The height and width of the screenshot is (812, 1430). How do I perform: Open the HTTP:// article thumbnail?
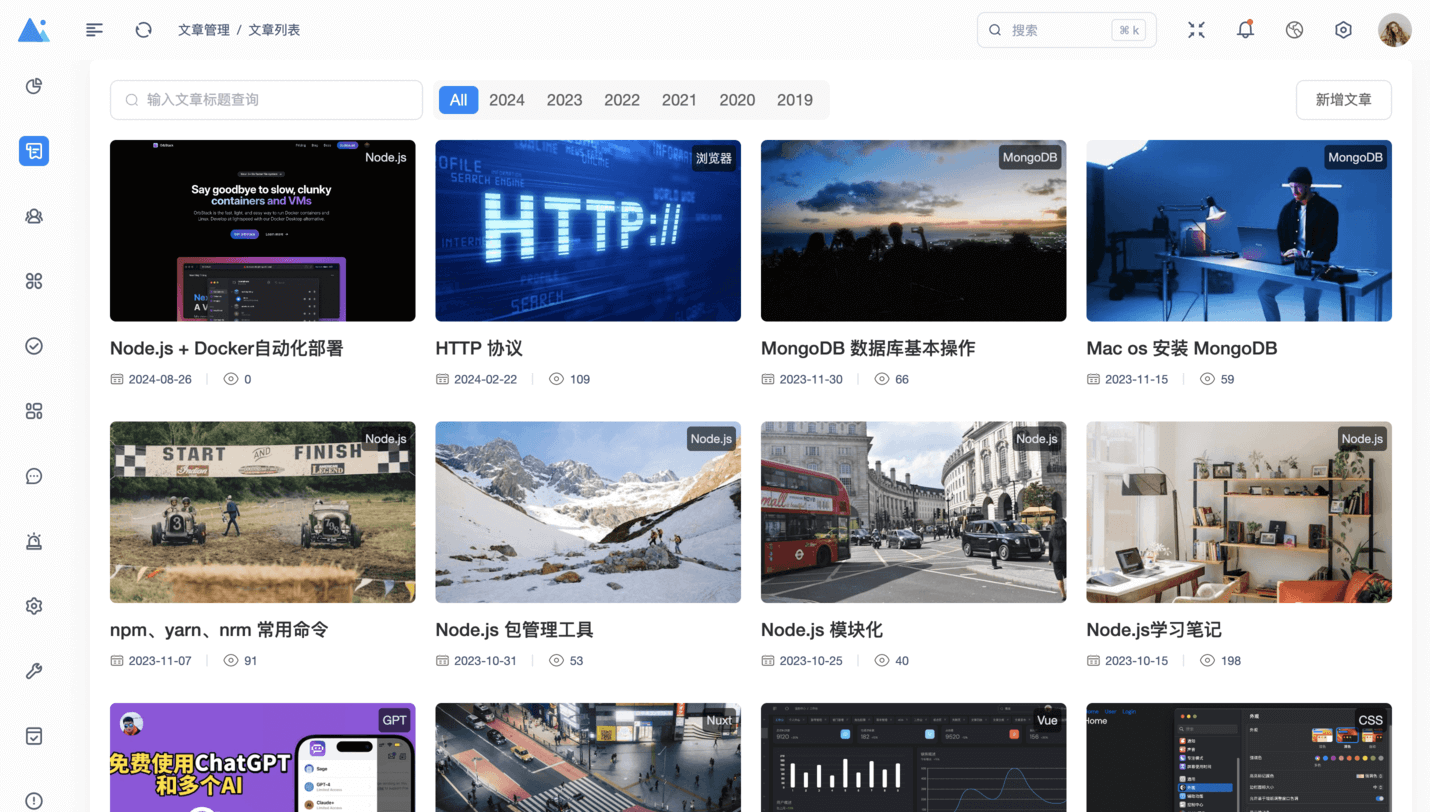pos(588,230)
